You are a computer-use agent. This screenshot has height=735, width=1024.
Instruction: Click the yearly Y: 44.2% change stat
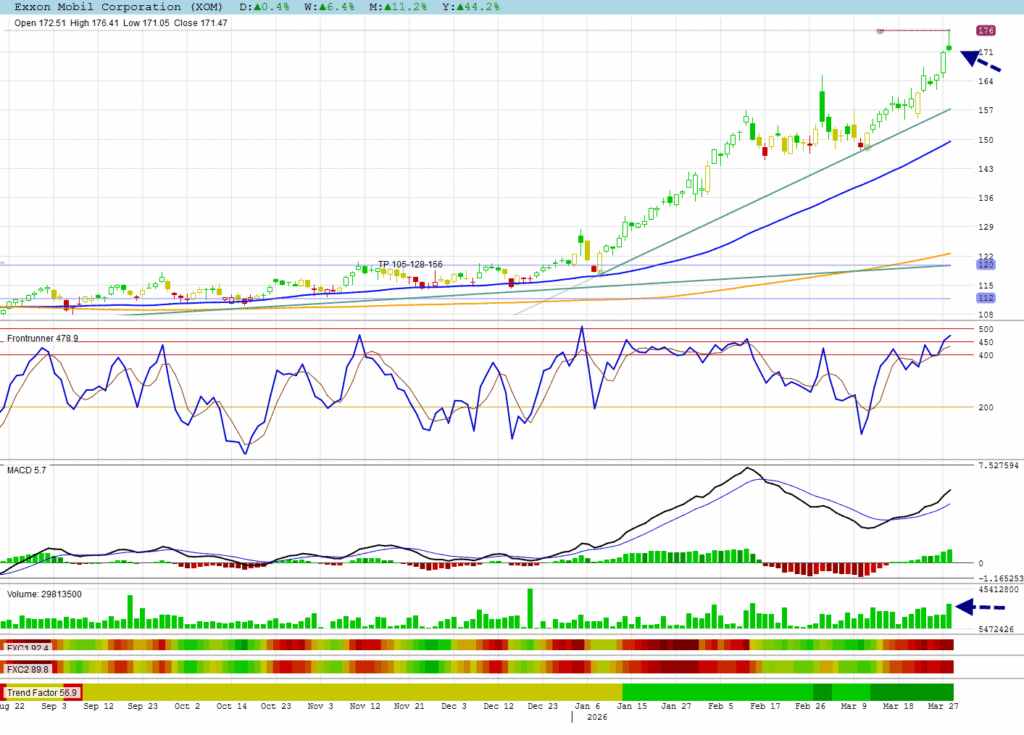coord(415,7)
